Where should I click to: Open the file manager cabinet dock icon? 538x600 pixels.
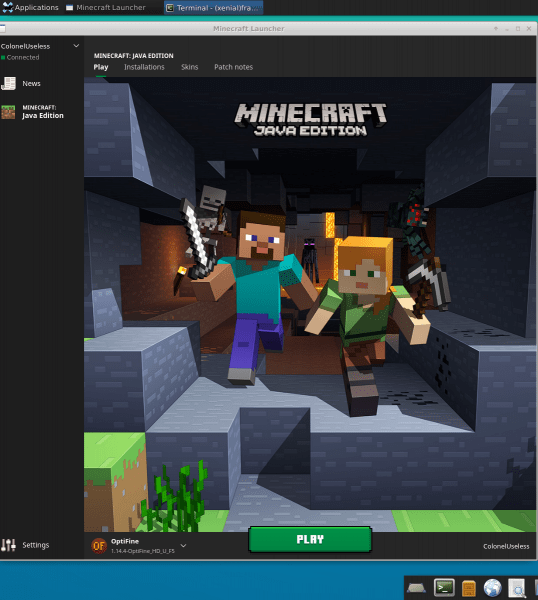469,588
